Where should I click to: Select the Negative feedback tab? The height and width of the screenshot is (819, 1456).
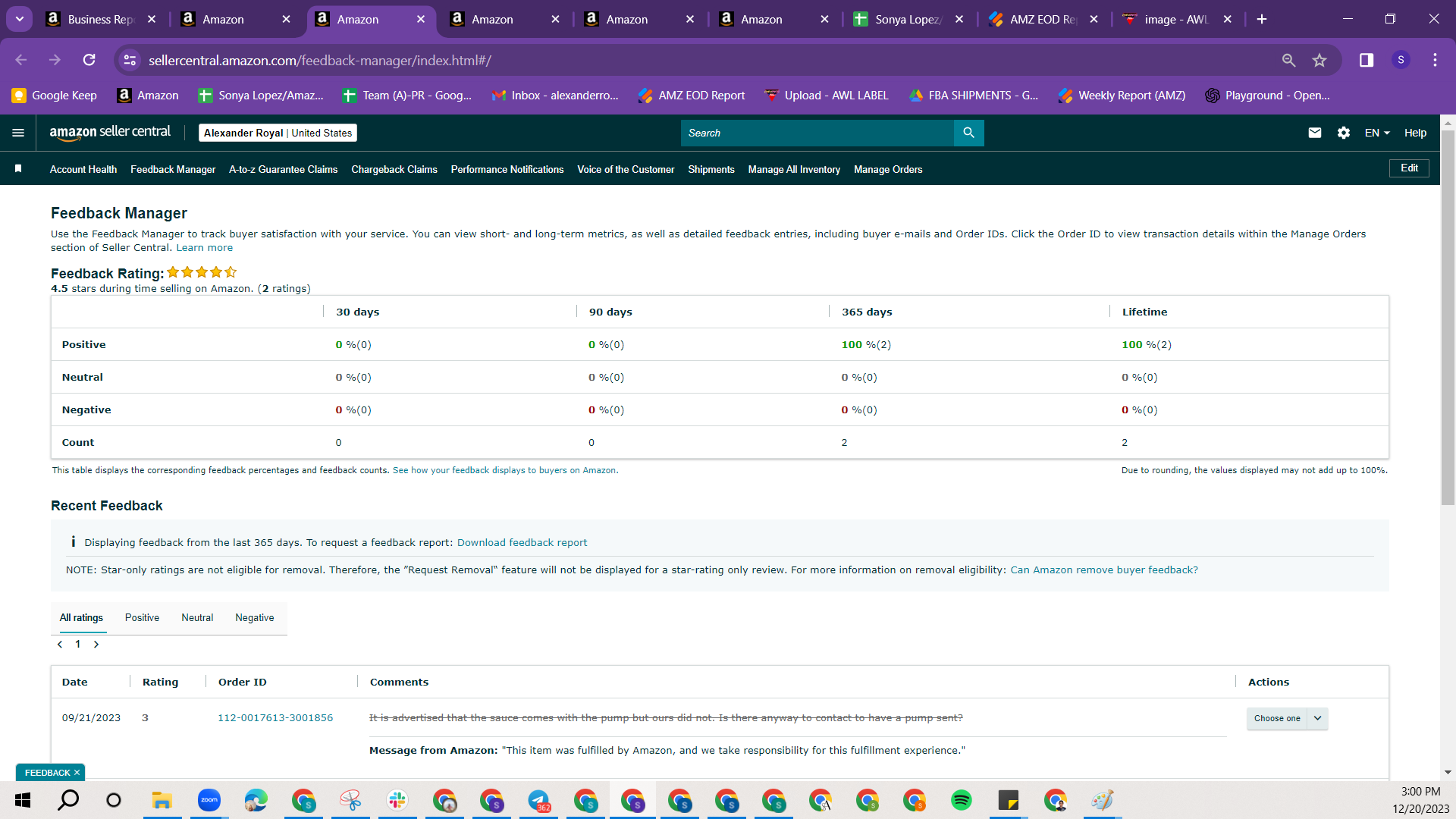coord(255,618)
